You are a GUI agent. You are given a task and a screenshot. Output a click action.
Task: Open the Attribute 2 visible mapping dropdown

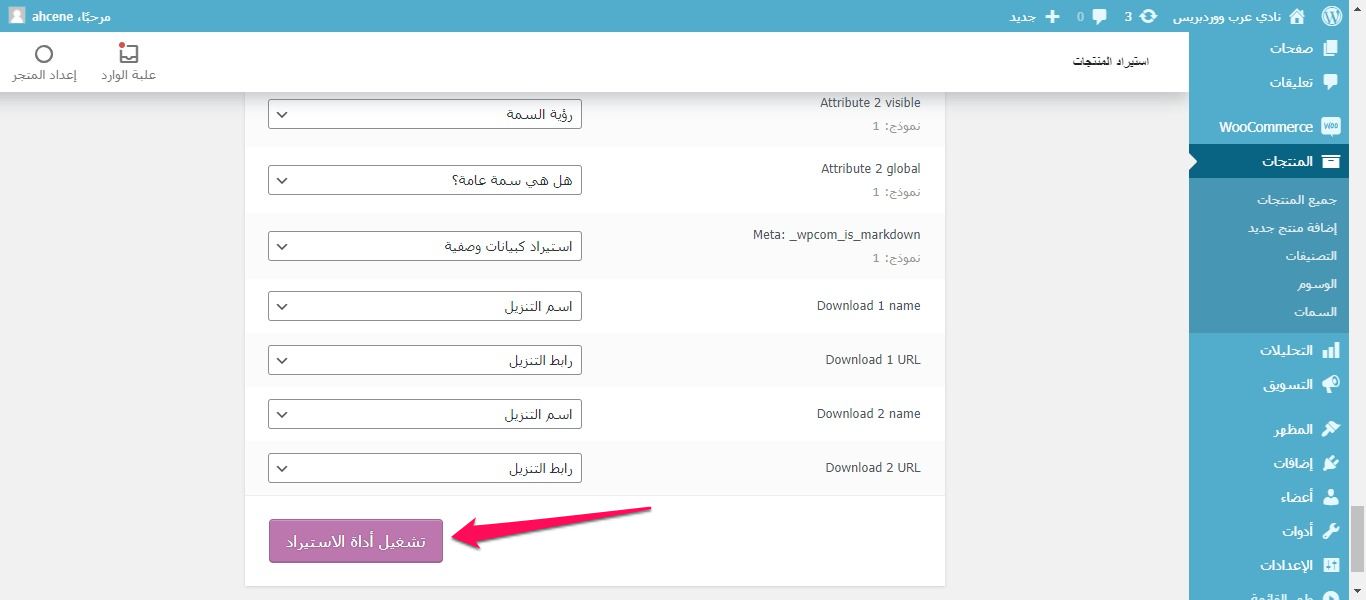pyautogui.click(x=425, y=114)
